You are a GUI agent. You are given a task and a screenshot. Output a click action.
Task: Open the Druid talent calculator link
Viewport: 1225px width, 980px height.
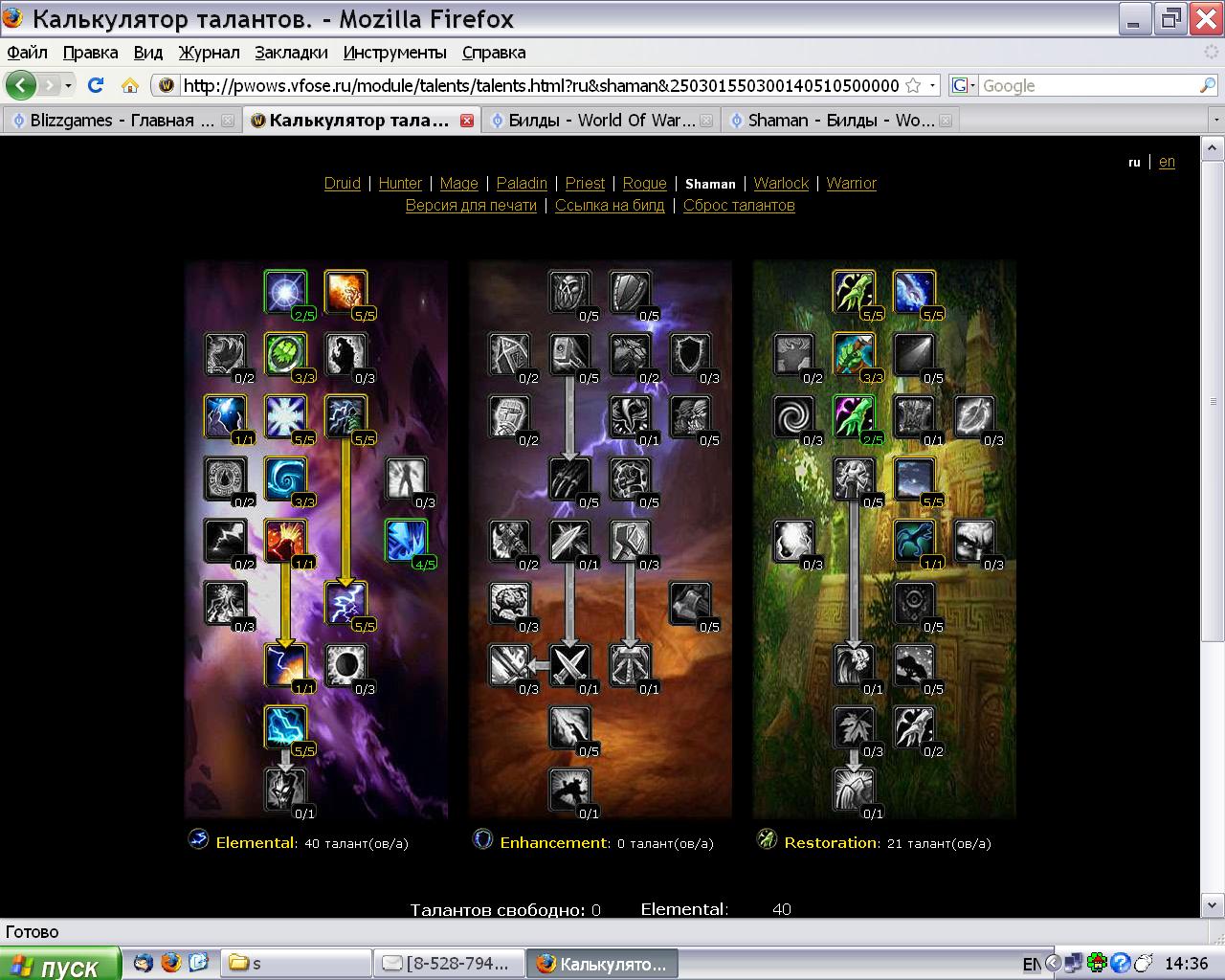pos(343,183)
